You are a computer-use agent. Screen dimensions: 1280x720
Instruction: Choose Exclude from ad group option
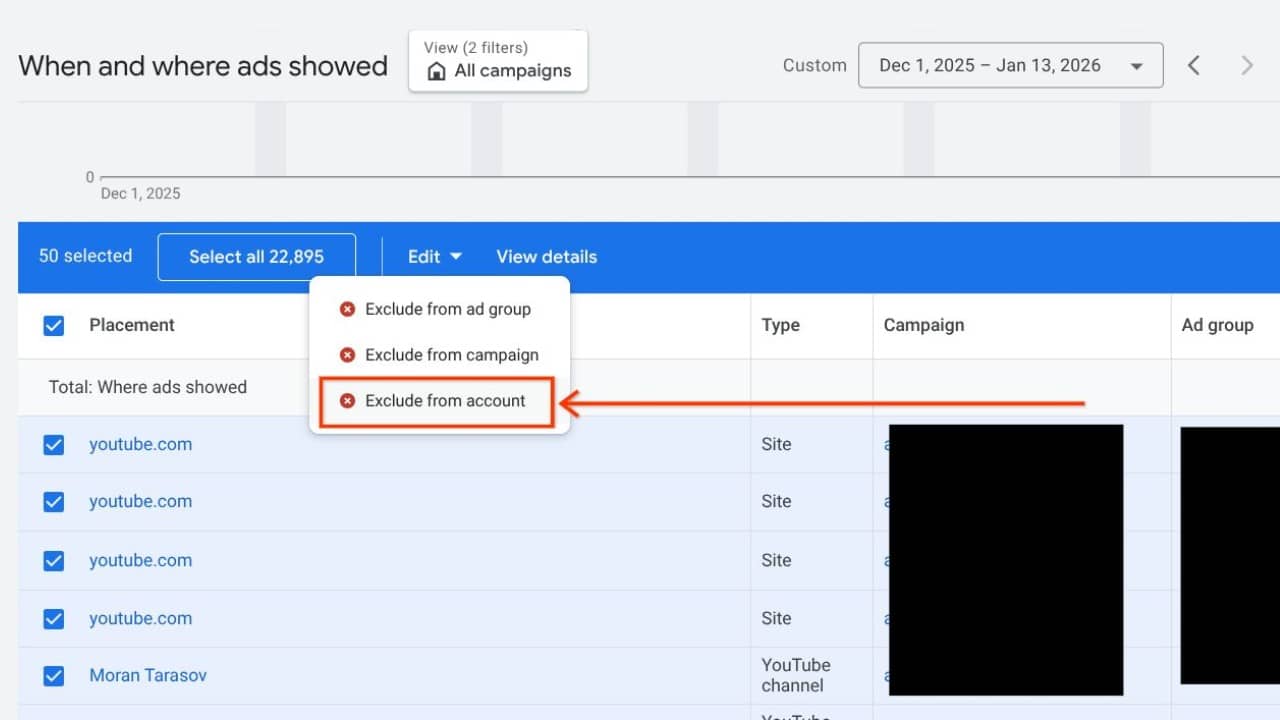(447, 310)
